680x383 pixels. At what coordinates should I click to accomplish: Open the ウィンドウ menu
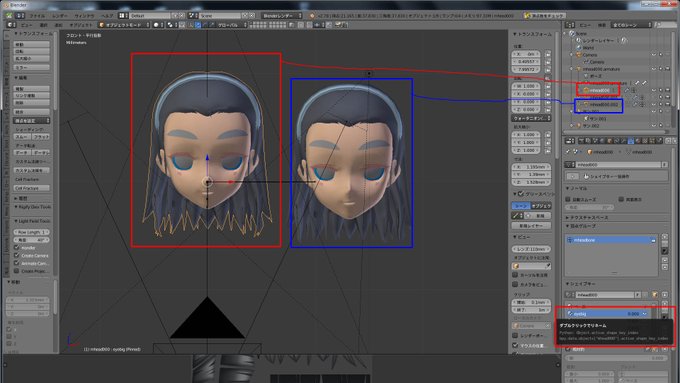tap(84, 16)
